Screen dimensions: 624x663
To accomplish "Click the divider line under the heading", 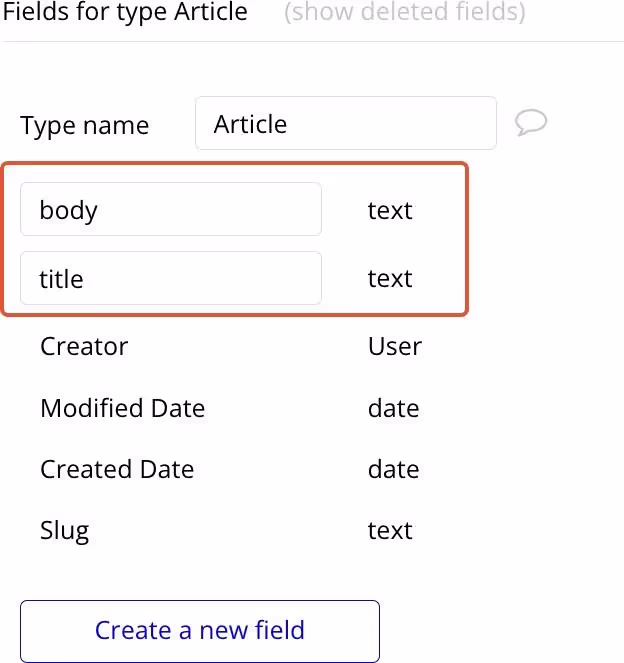I will tap(312, 41).
